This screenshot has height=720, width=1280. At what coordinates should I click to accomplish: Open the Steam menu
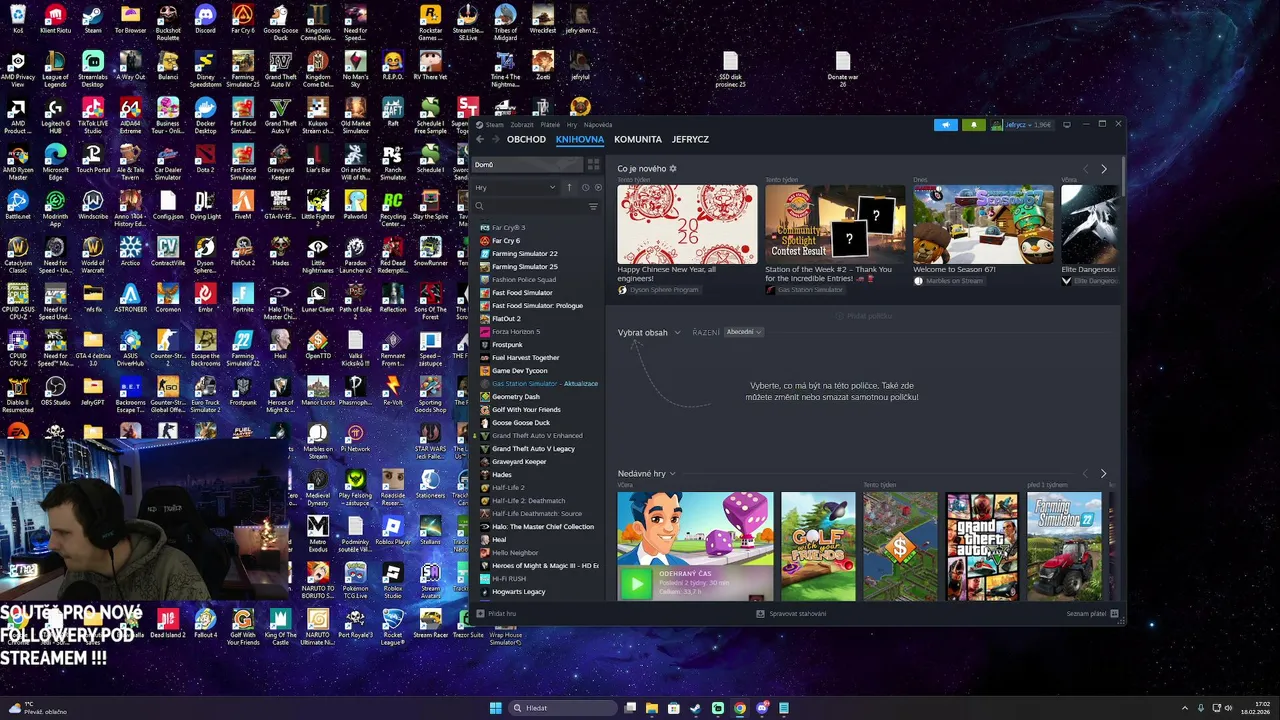point(490,125)
